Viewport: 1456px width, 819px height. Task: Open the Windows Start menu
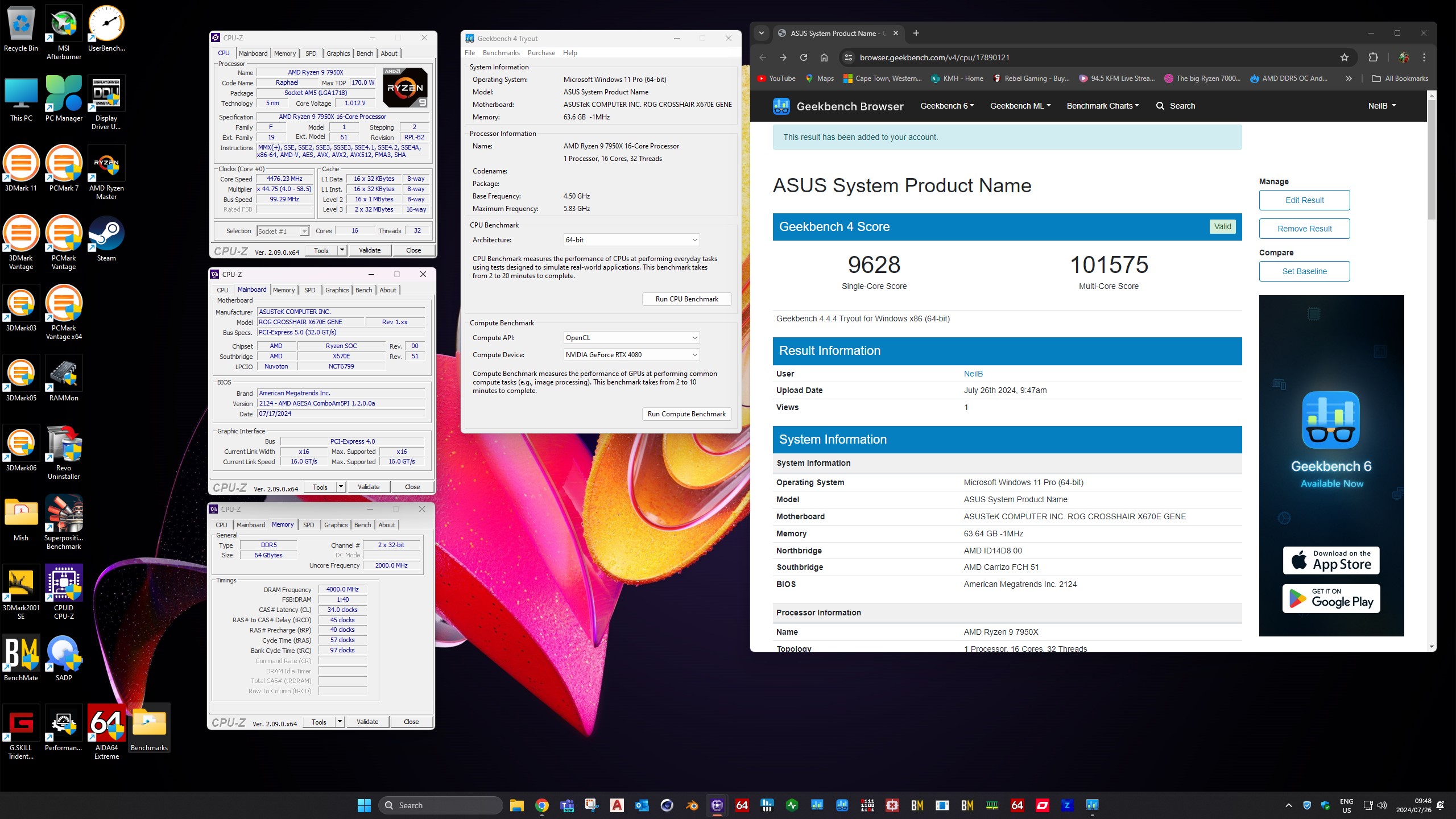(x=364, y=805)
